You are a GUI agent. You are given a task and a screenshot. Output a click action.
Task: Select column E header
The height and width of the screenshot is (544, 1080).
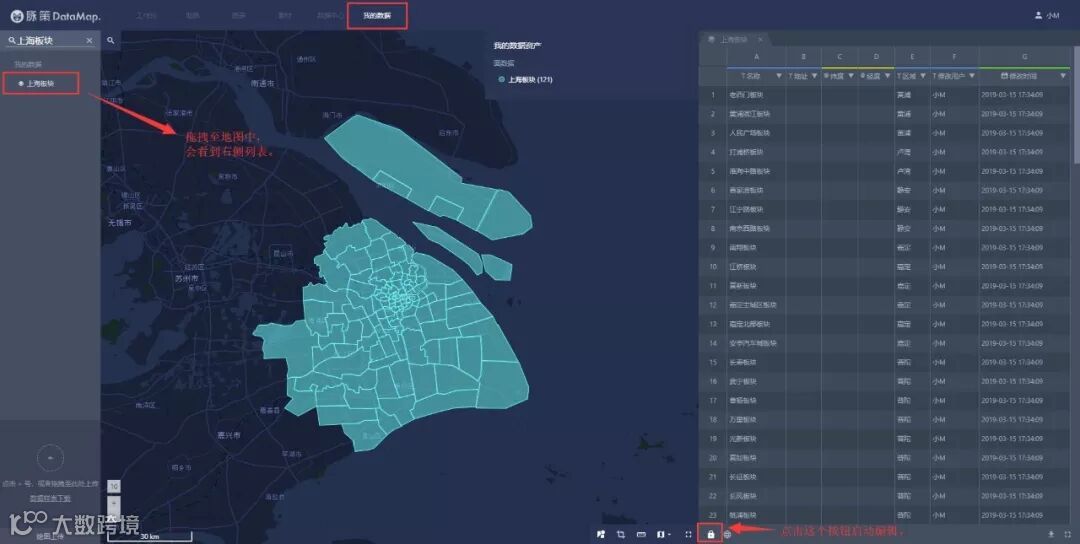(912, 56)
